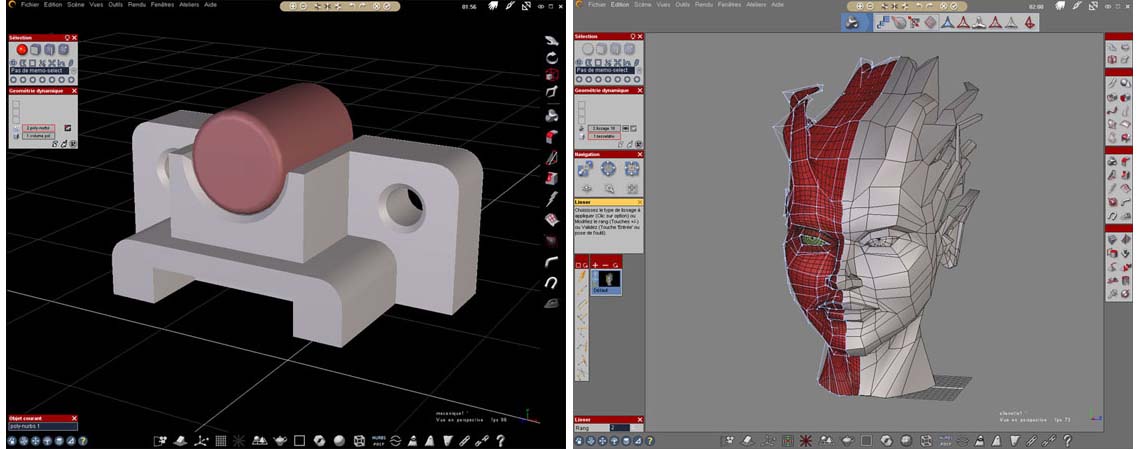Click the '2 poly-nurbs' stack entry button
Image resolution: width=1140 pixels, height=450 pixels.
coord(40,128)
